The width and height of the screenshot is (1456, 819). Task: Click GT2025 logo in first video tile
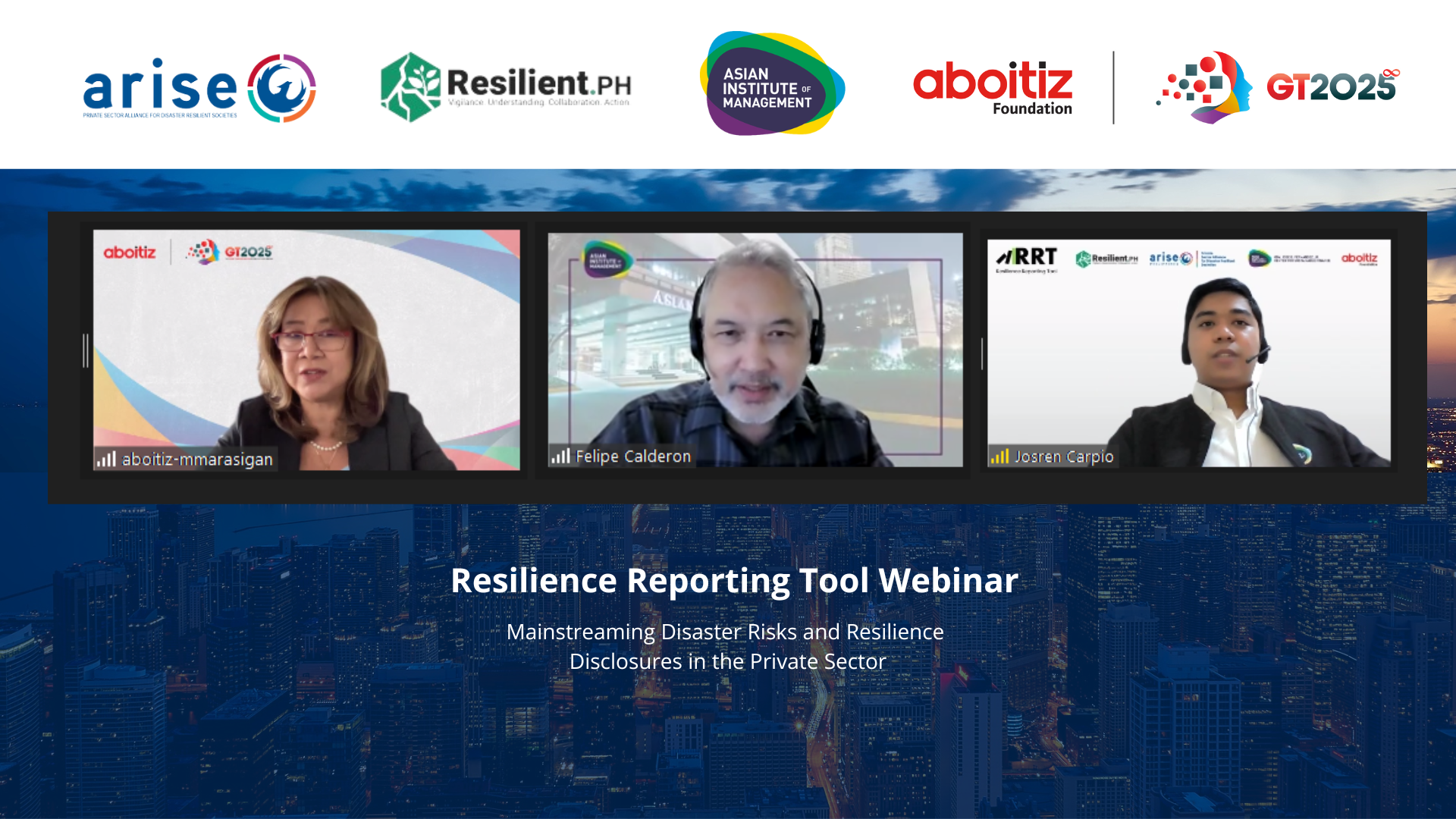point(230,251)
